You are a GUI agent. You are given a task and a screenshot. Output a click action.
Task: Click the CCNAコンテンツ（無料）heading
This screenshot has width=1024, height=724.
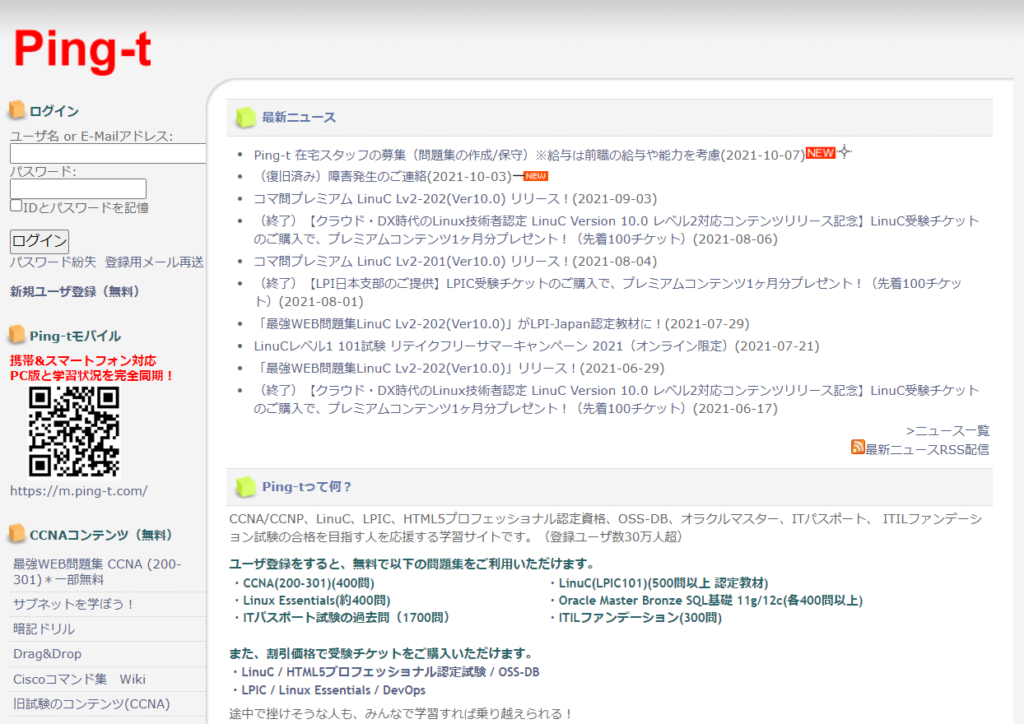click(101, 535)
